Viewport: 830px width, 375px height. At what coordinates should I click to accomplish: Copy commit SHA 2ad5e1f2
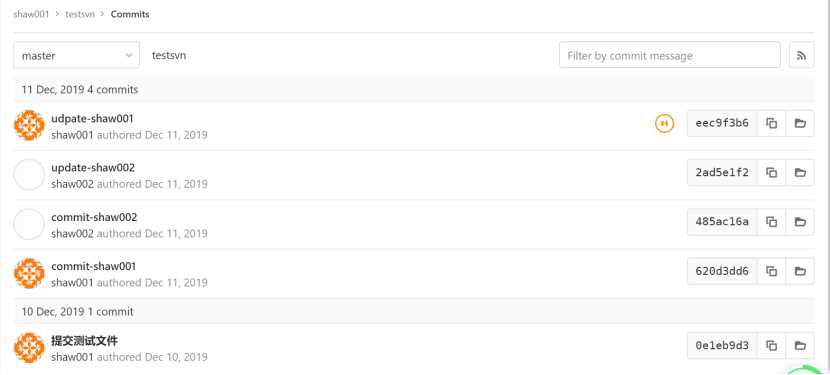click(x=771, y=173)
